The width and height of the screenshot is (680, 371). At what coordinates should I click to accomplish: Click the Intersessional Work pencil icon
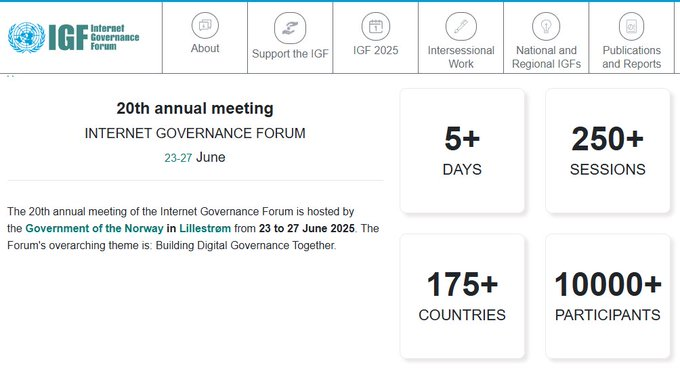(461, 26)
